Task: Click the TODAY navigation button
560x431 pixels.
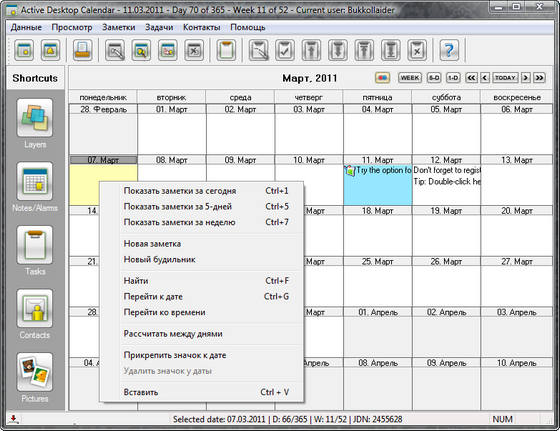Action: (505, 78)
